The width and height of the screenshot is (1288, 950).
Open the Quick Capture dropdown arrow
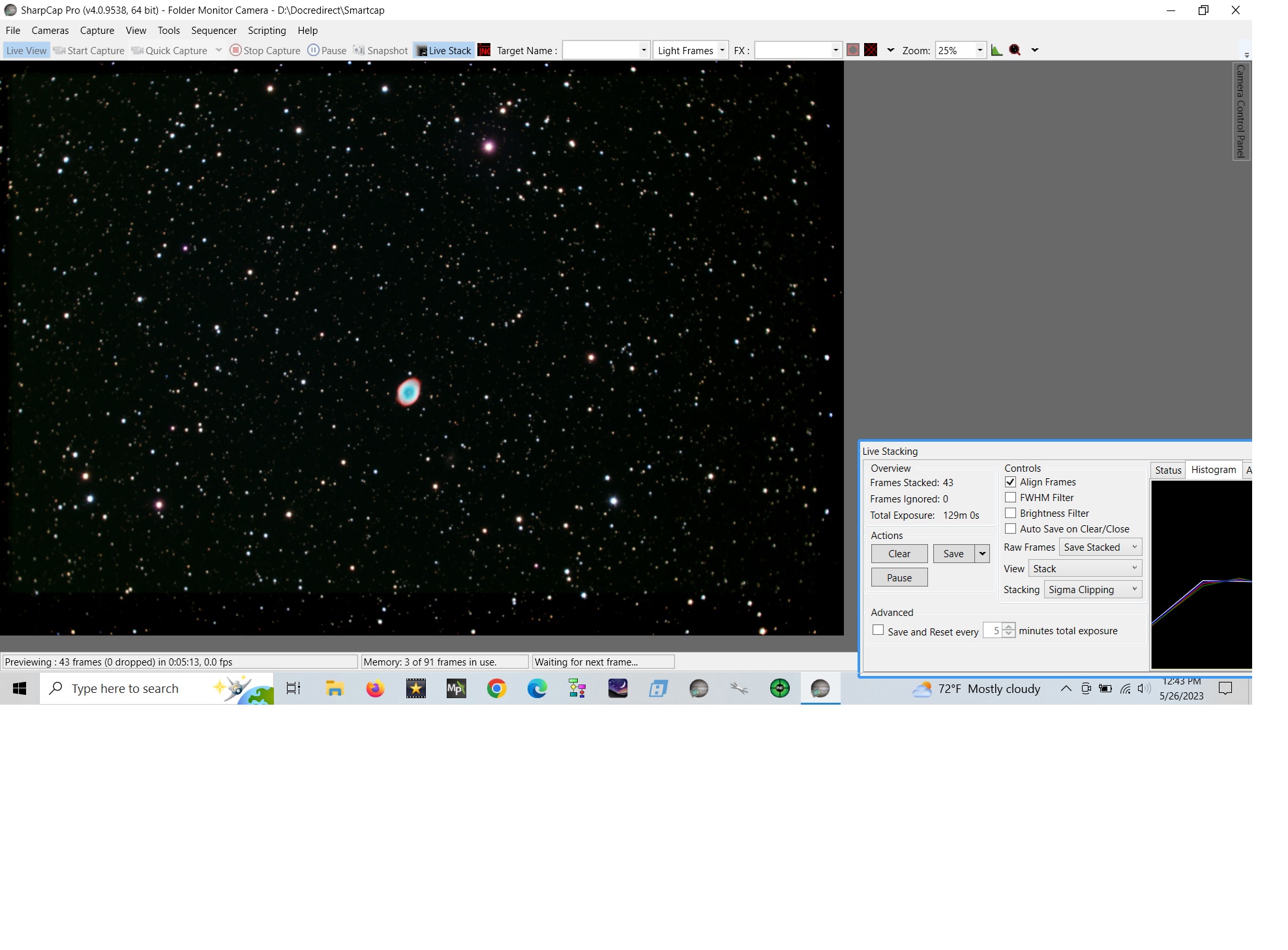(218, 50)
